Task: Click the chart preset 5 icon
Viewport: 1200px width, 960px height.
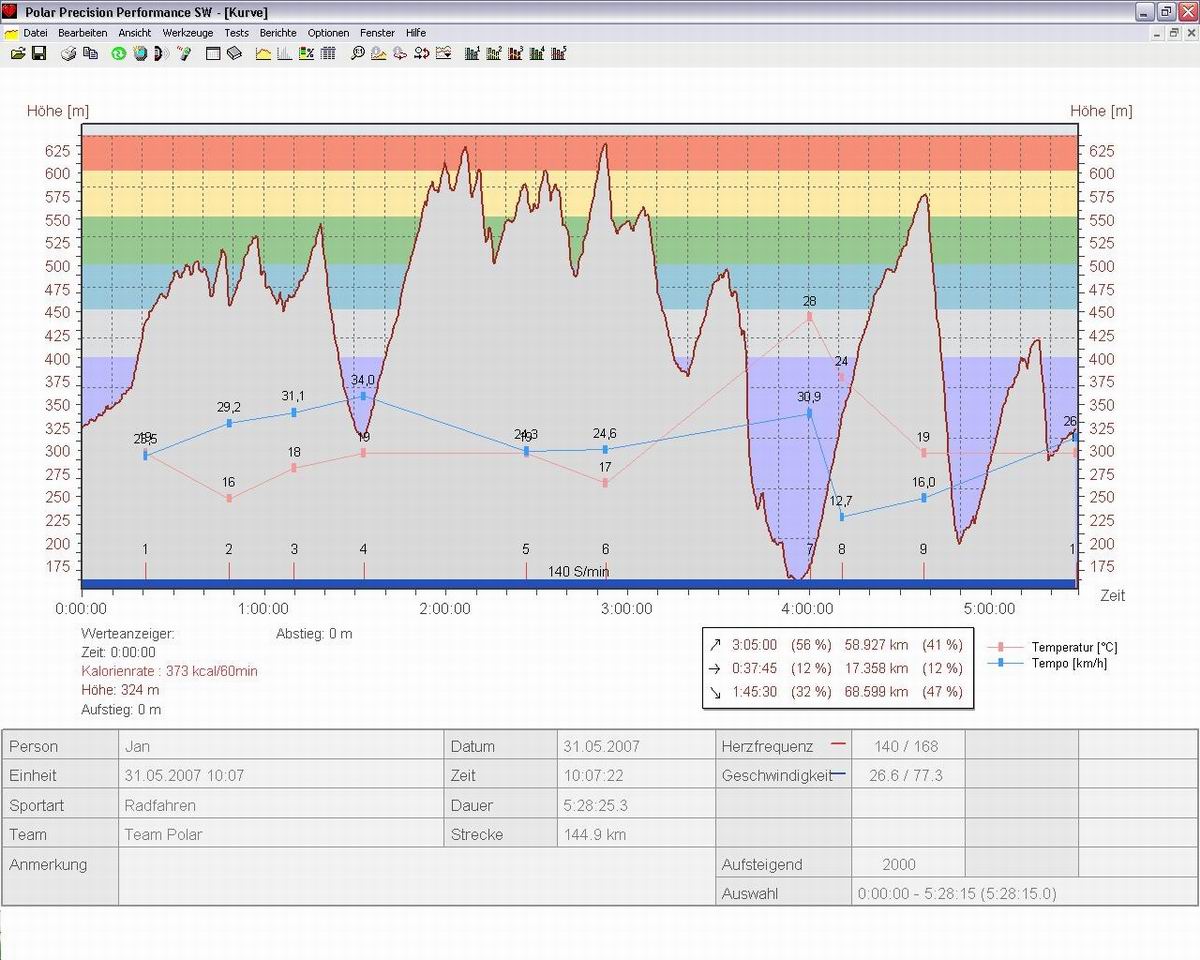Action: pyautogui.click(x=559, y=53)
